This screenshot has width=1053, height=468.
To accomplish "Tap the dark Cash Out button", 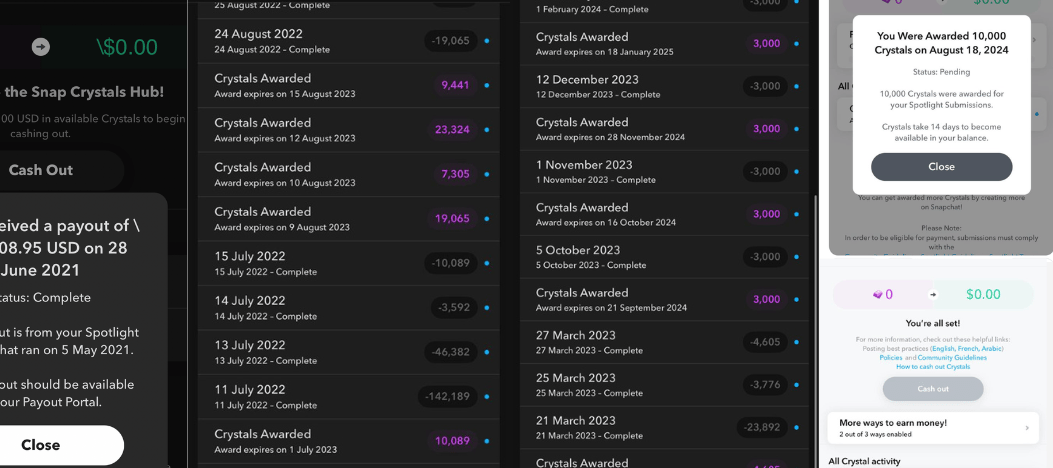I will (x=41, y=170).
